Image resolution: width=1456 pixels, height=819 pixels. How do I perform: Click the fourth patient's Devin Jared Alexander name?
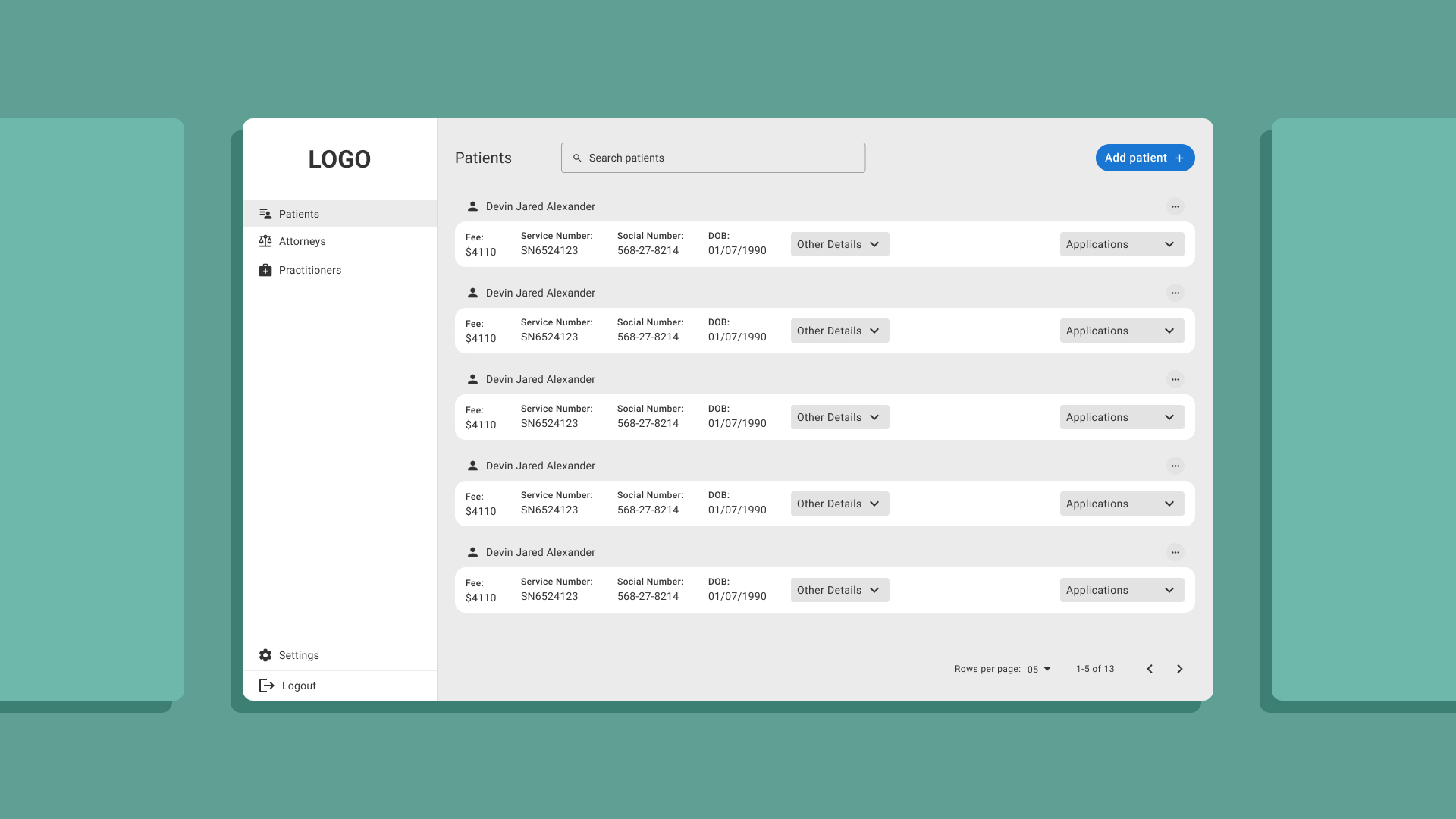pyautogui.click(x=541, y=466)
